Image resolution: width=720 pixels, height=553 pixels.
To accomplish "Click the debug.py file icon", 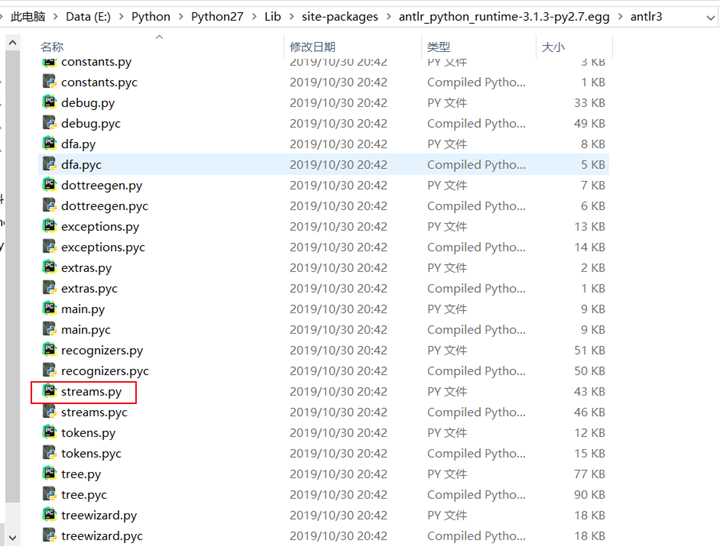I will [49, 102].
